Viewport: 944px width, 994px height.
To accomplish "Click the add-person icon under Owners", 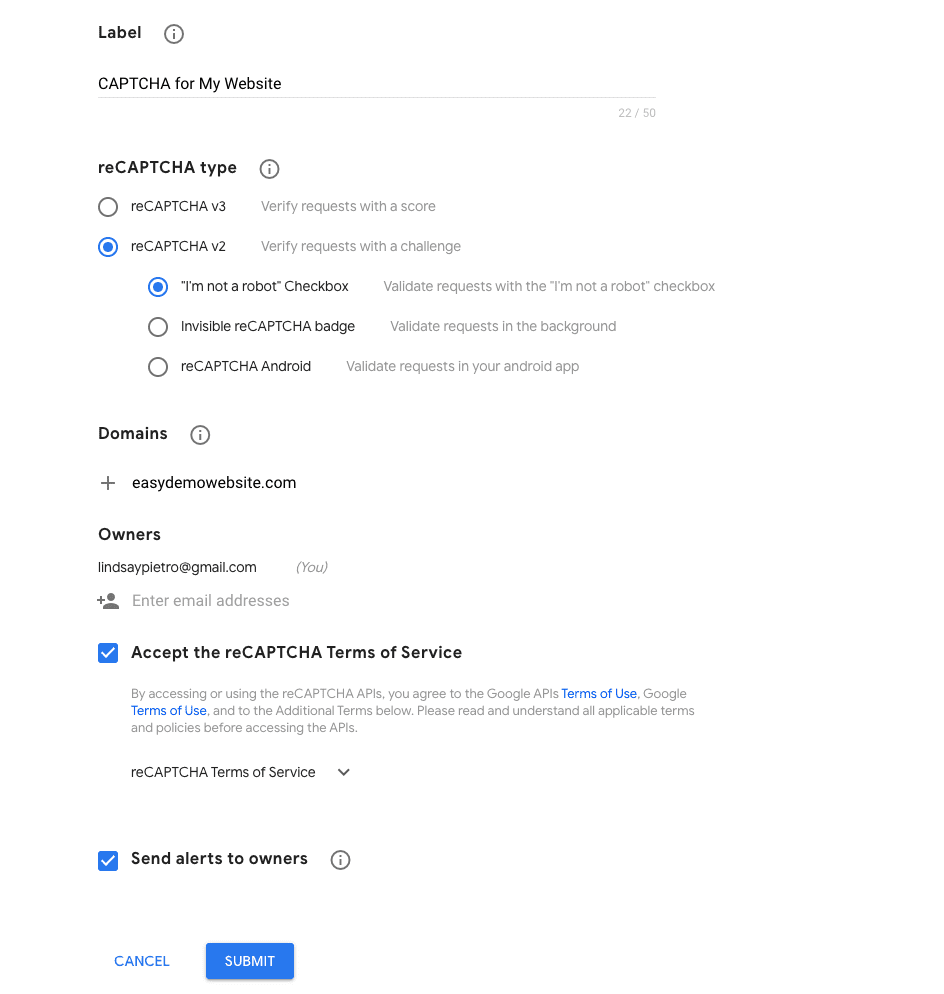I will pos(108,601).
